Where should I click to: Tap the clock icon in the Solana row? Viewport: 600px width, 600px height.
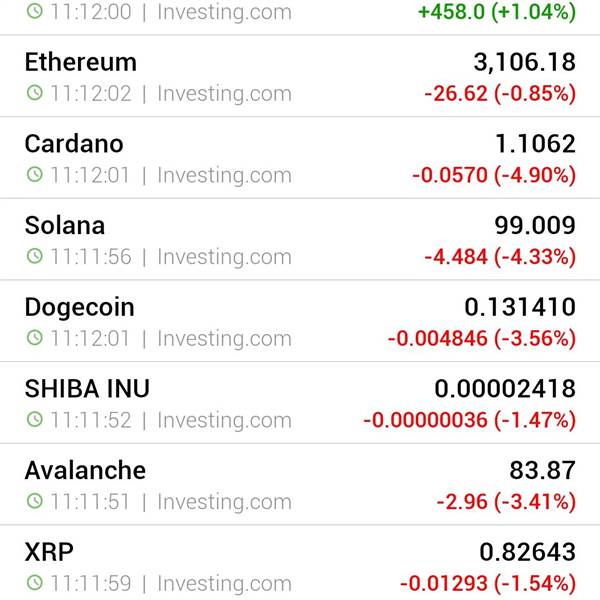[35, 256]
